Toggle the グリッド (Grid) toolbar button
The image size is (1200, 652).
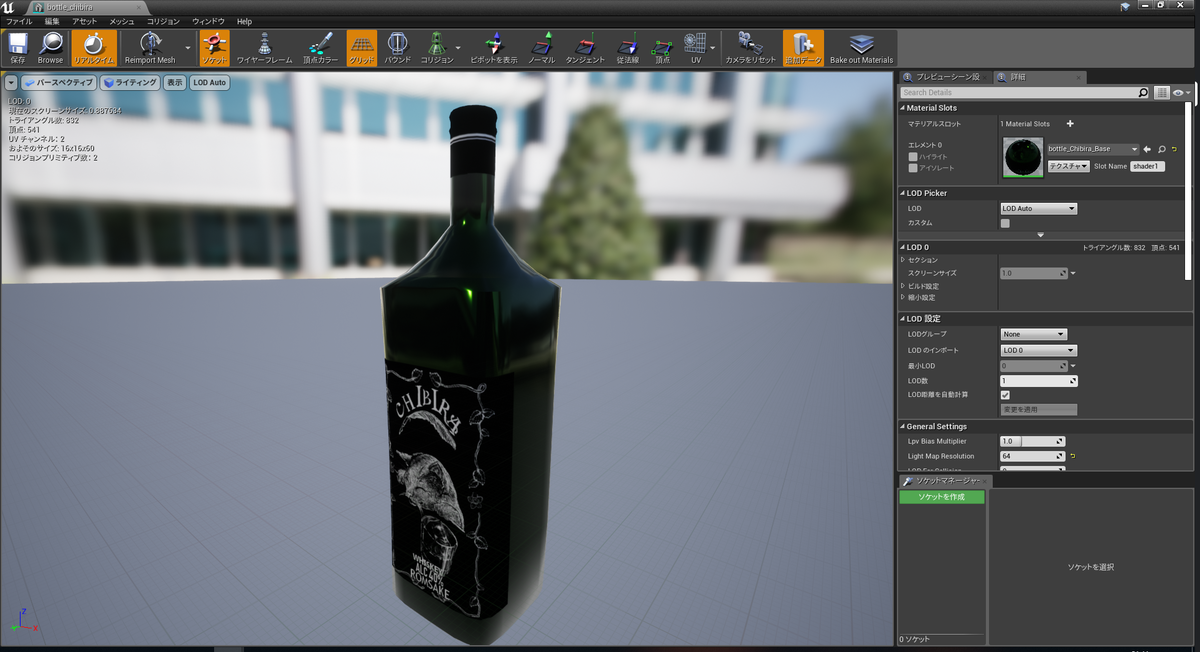pos(361,47)
